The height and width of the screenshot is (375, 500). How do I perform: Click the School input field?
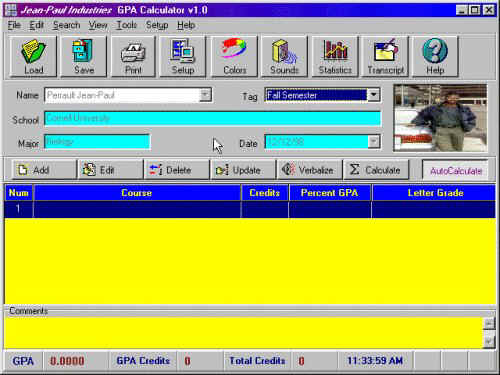(212, 118)
